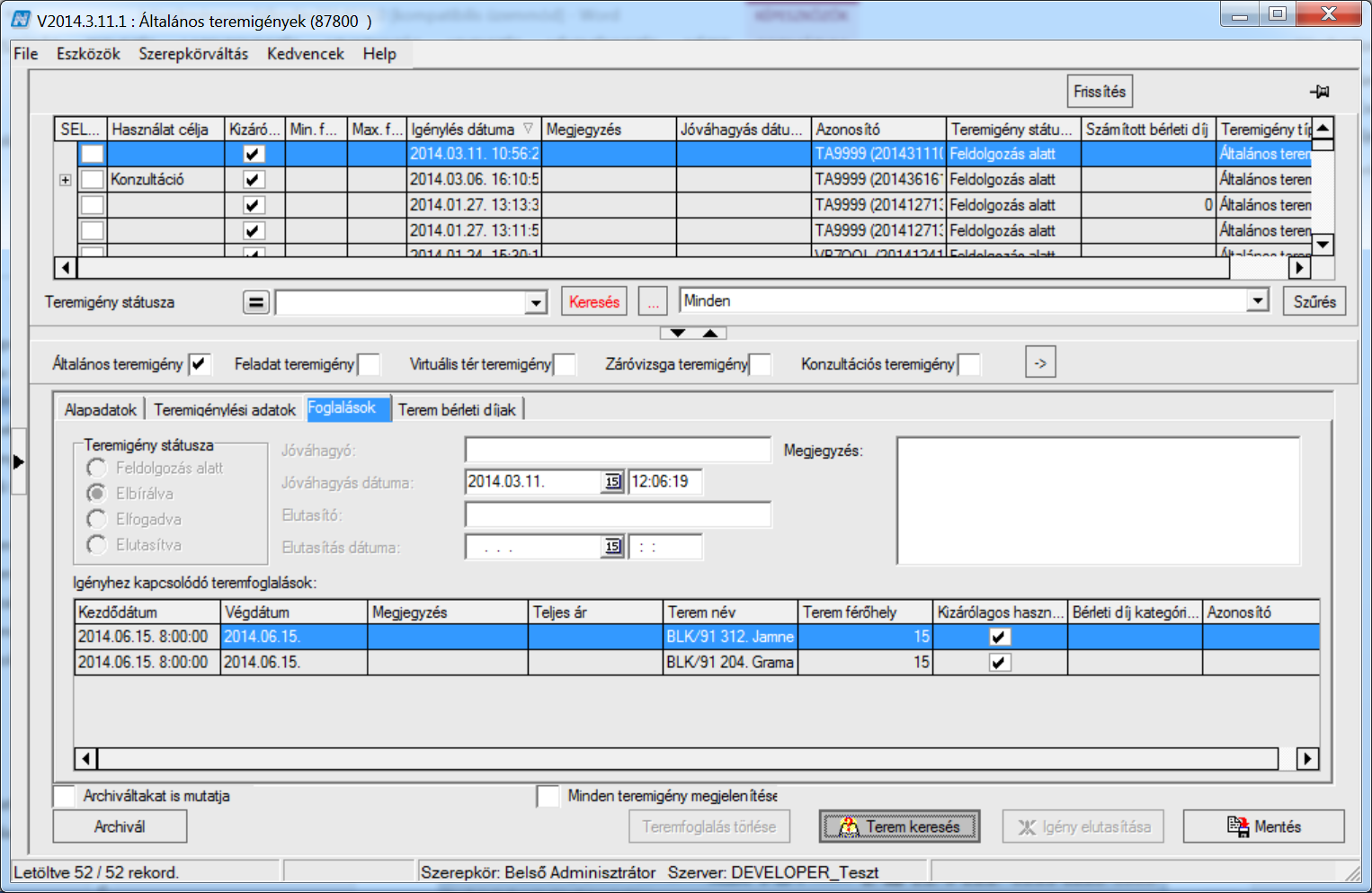Switch to the Terem bérleti díjak tab
Image resolution: width=1372 pixels, height=893 pixels.
[457, 410]
